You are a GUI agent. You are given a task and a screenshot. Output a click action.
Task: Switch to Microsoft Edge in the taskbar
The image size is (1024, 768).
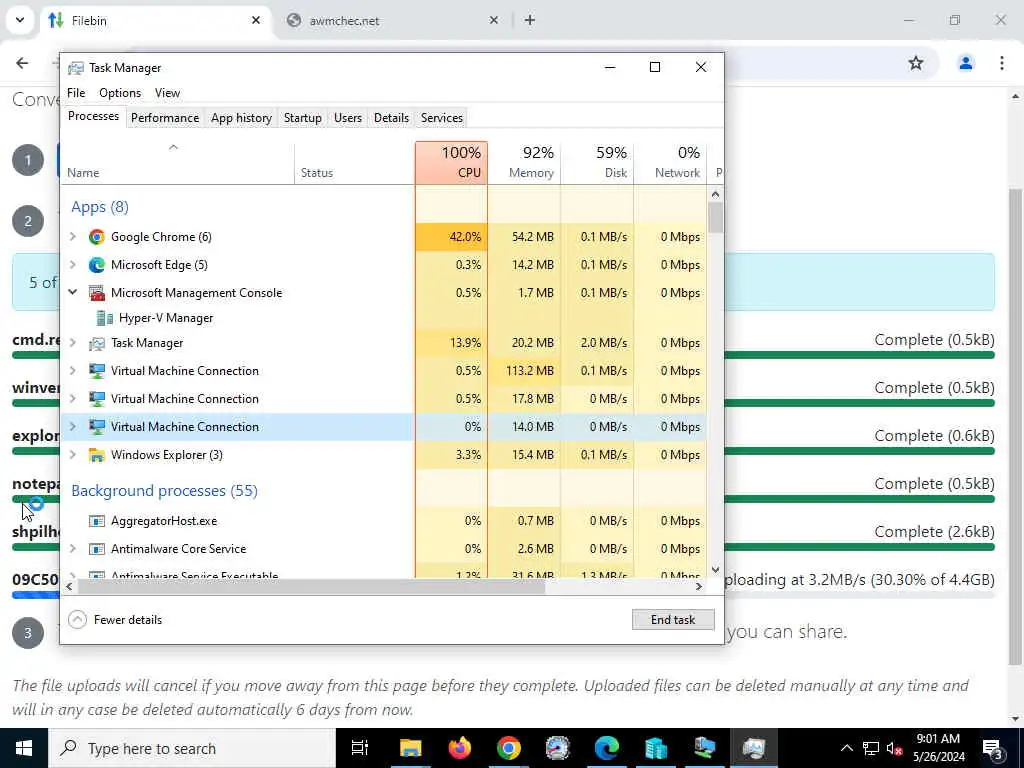point(607,748)
